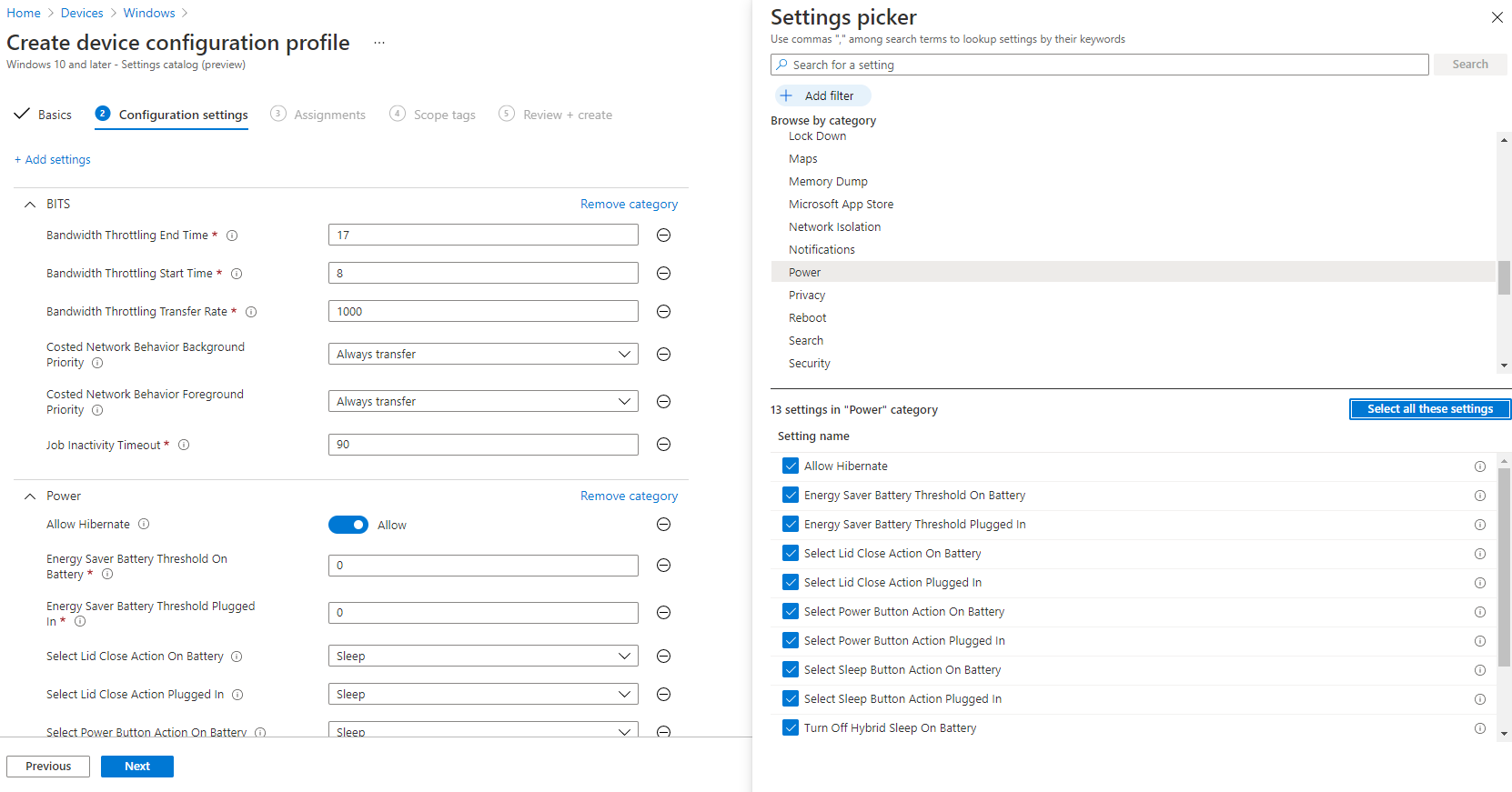
Task: Show info for Bandwidth Throttling End Time
Action: [x=232, y=236]
